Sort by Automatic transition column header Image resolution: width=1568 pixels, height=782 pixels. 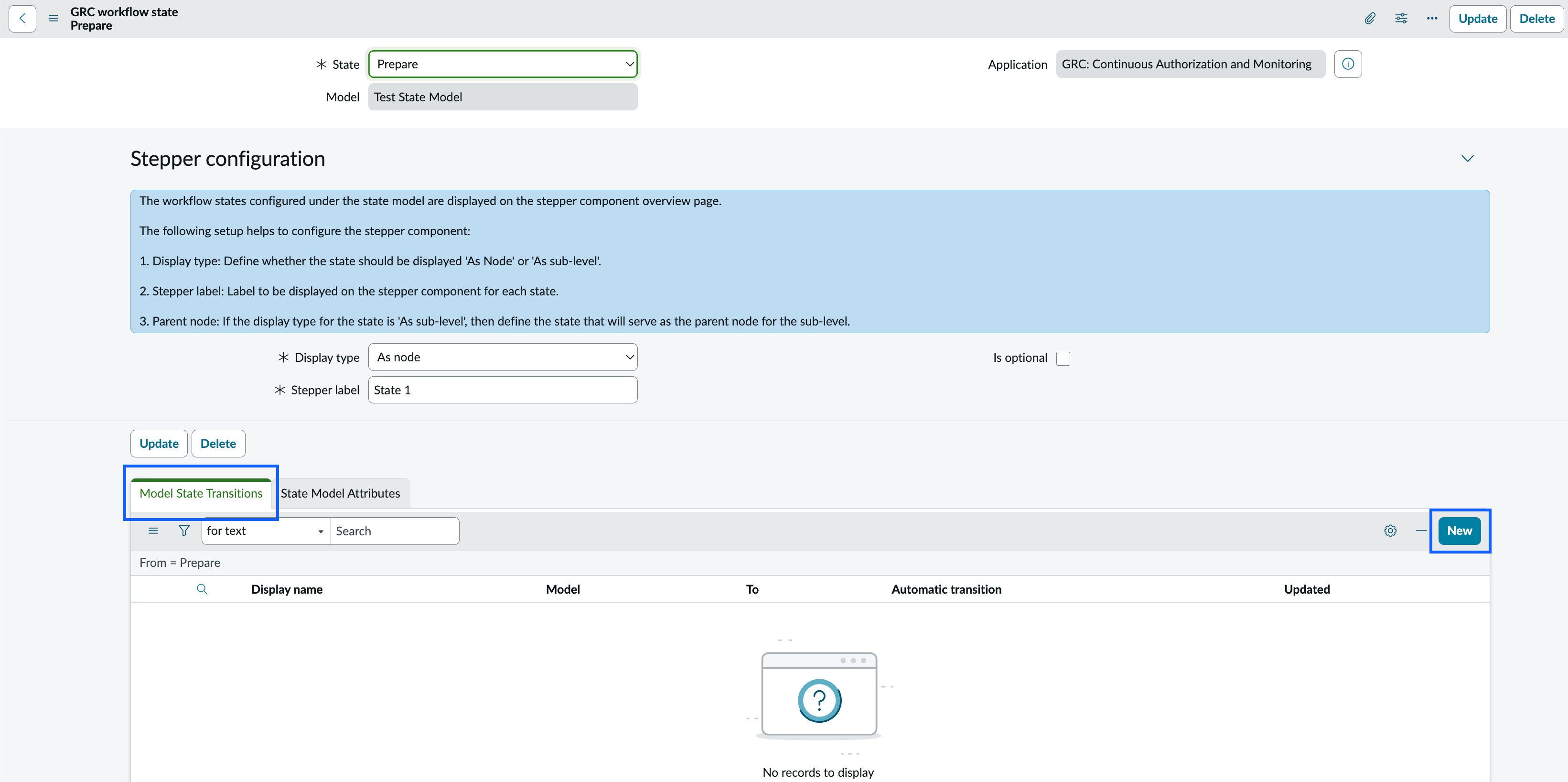[x=946, y=589]
